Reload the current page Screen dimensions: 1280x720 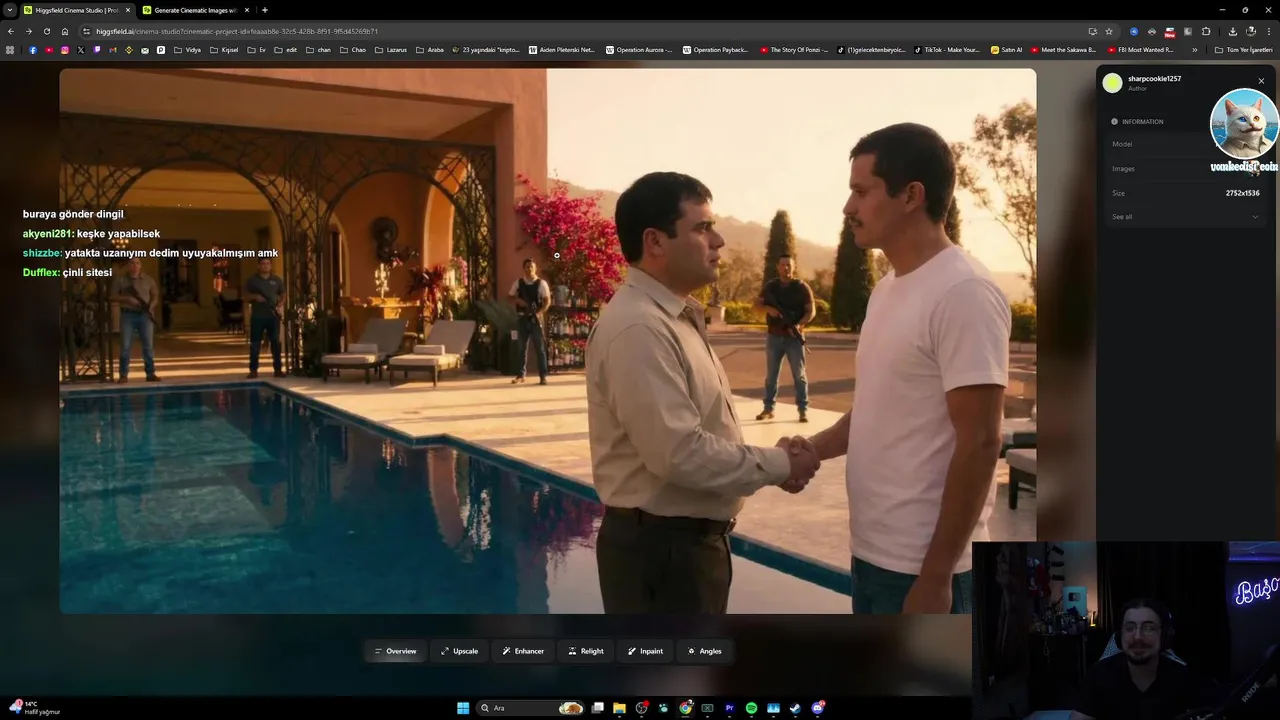click(46, 31)
